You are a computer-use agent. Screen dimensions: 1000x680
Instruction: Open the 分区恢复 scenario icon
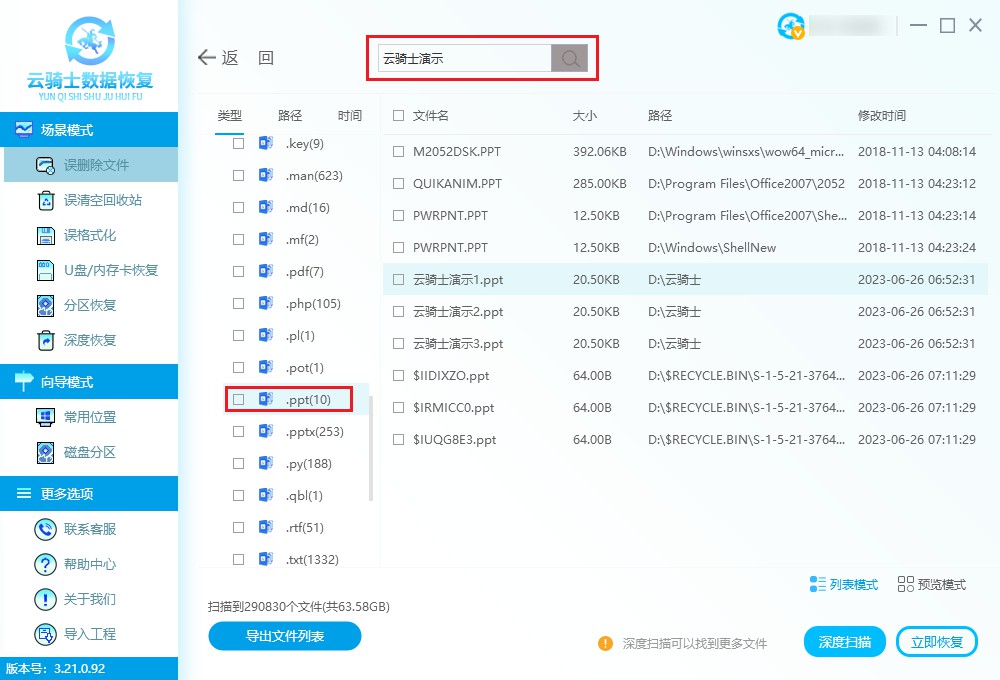[x=45, y=305]
